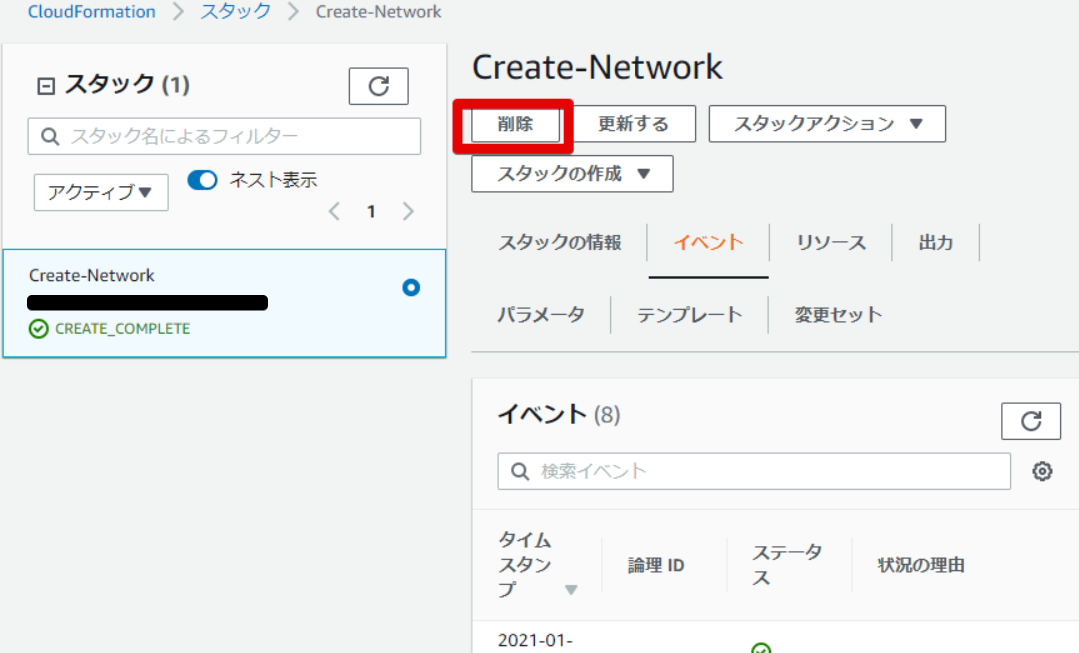Screen dimensions: 1079x653
Task: Open the スタックの作成 dropdown
Action: tap(571, 173)
